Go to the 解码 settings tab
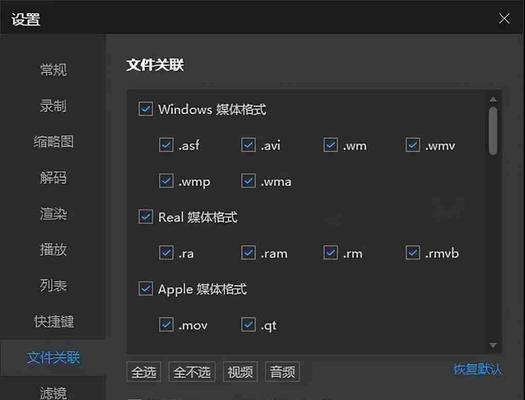The width and height of the screenshot is (525, 400). [x=53, y=177]
